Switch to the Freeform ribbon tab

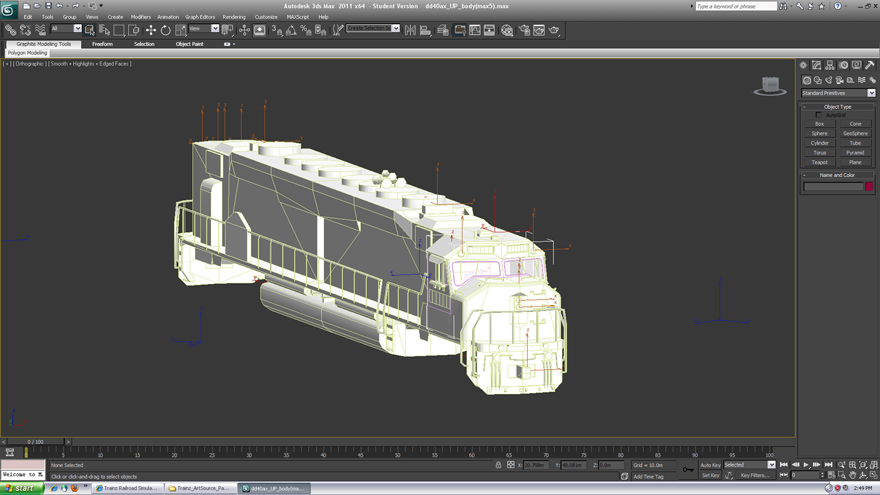[x=102, y=44]
